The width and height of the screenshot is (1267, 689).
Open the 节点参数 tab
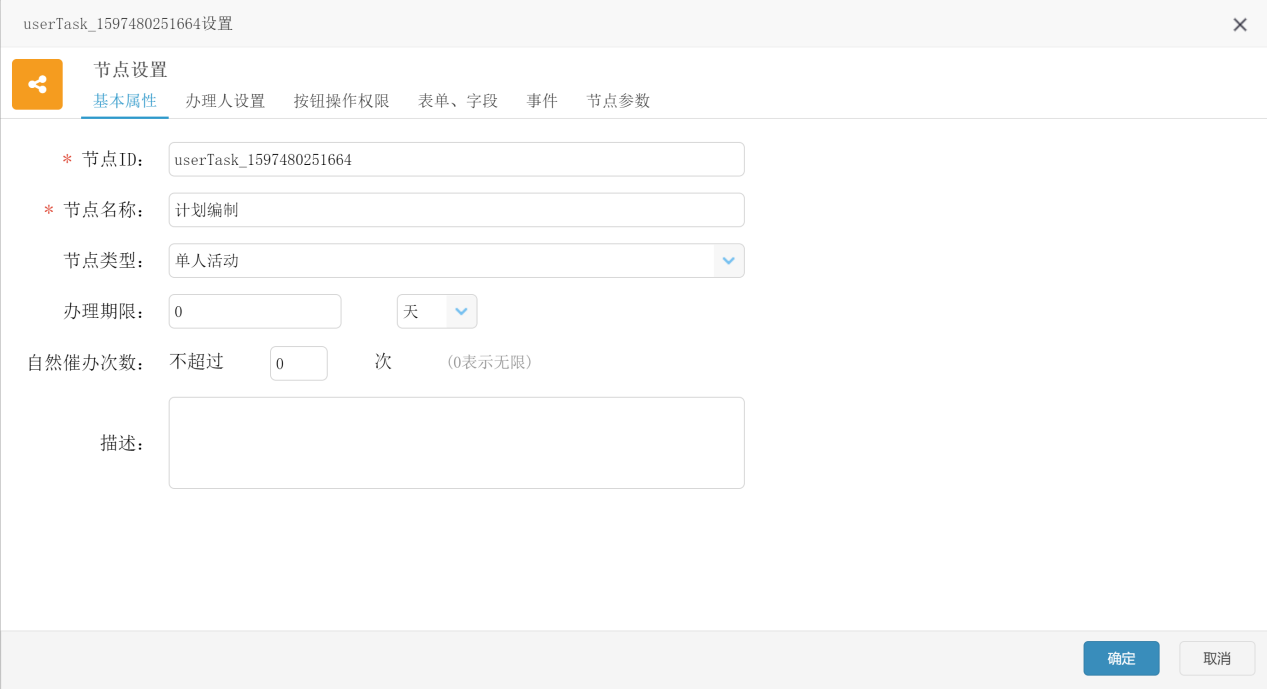click(x=619, y=101)
